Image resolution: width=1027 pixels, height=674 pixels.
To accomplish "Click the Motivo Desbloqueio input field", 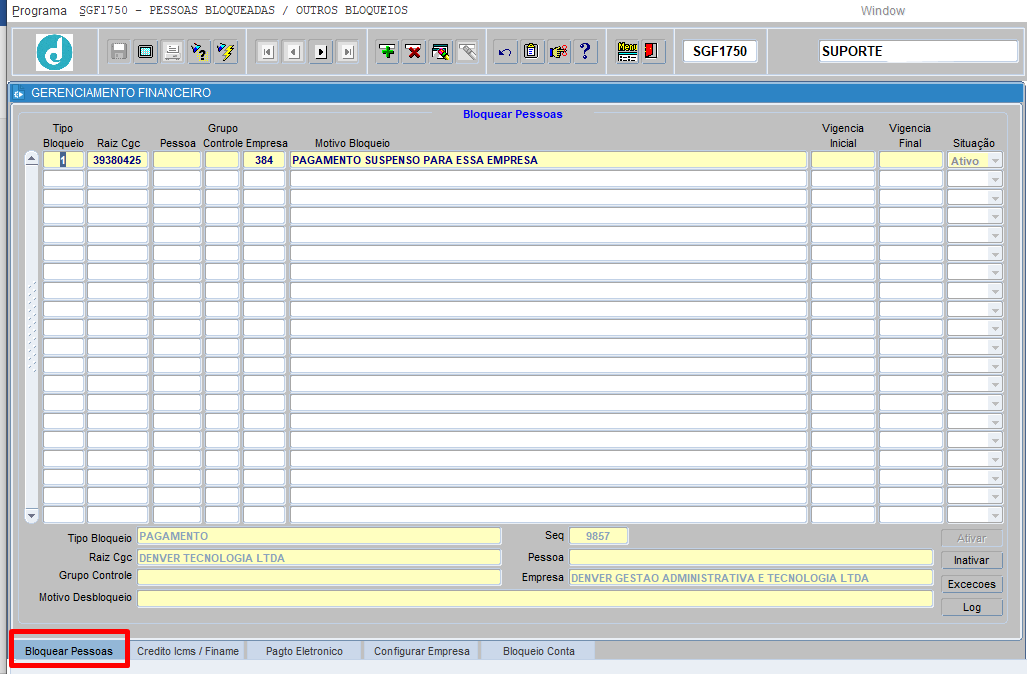I will (x=534, y=598).
